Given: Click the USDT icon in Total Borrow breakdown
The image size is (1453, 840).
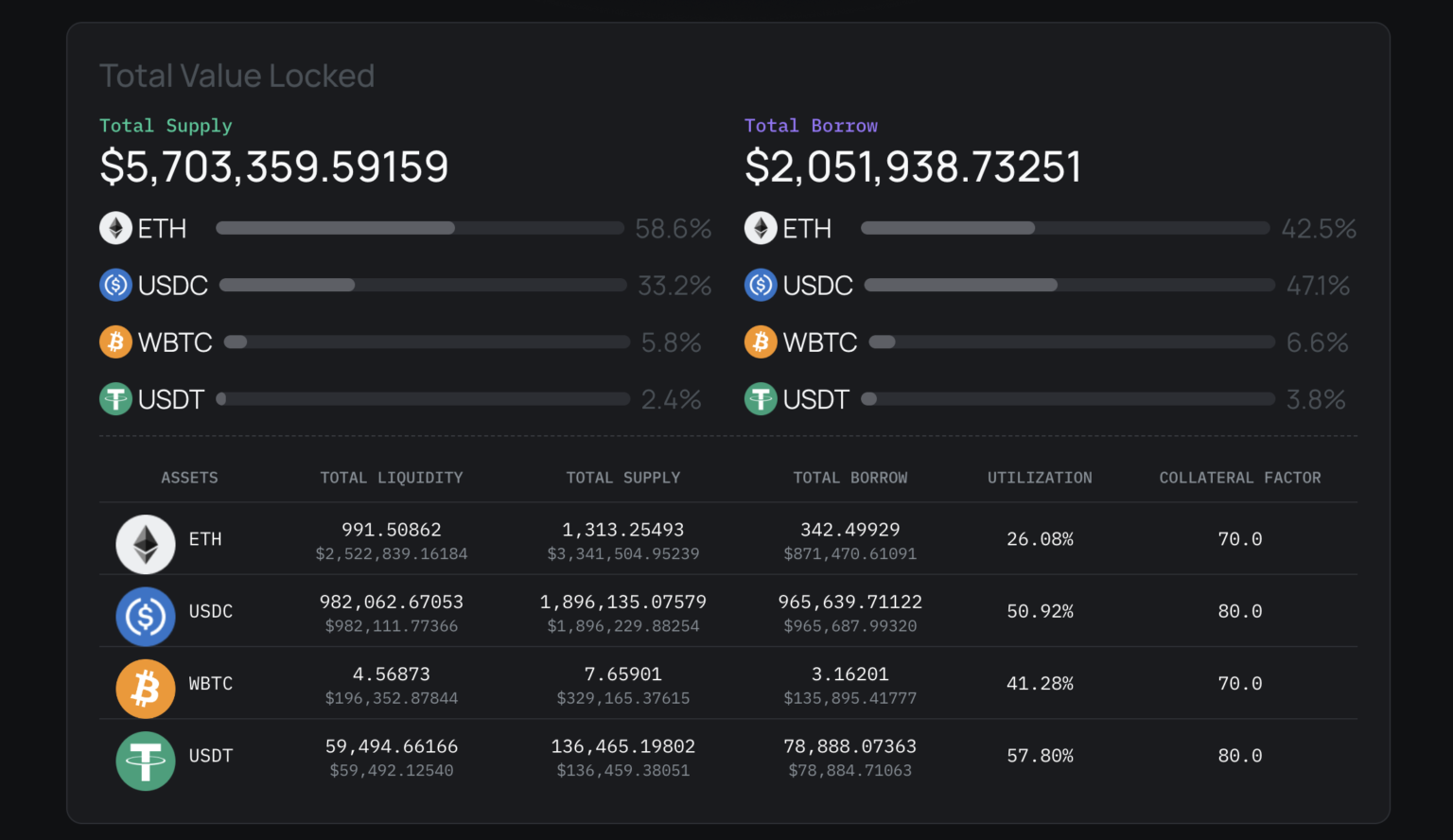Looking at the screenshot, I should pos(761,398).
